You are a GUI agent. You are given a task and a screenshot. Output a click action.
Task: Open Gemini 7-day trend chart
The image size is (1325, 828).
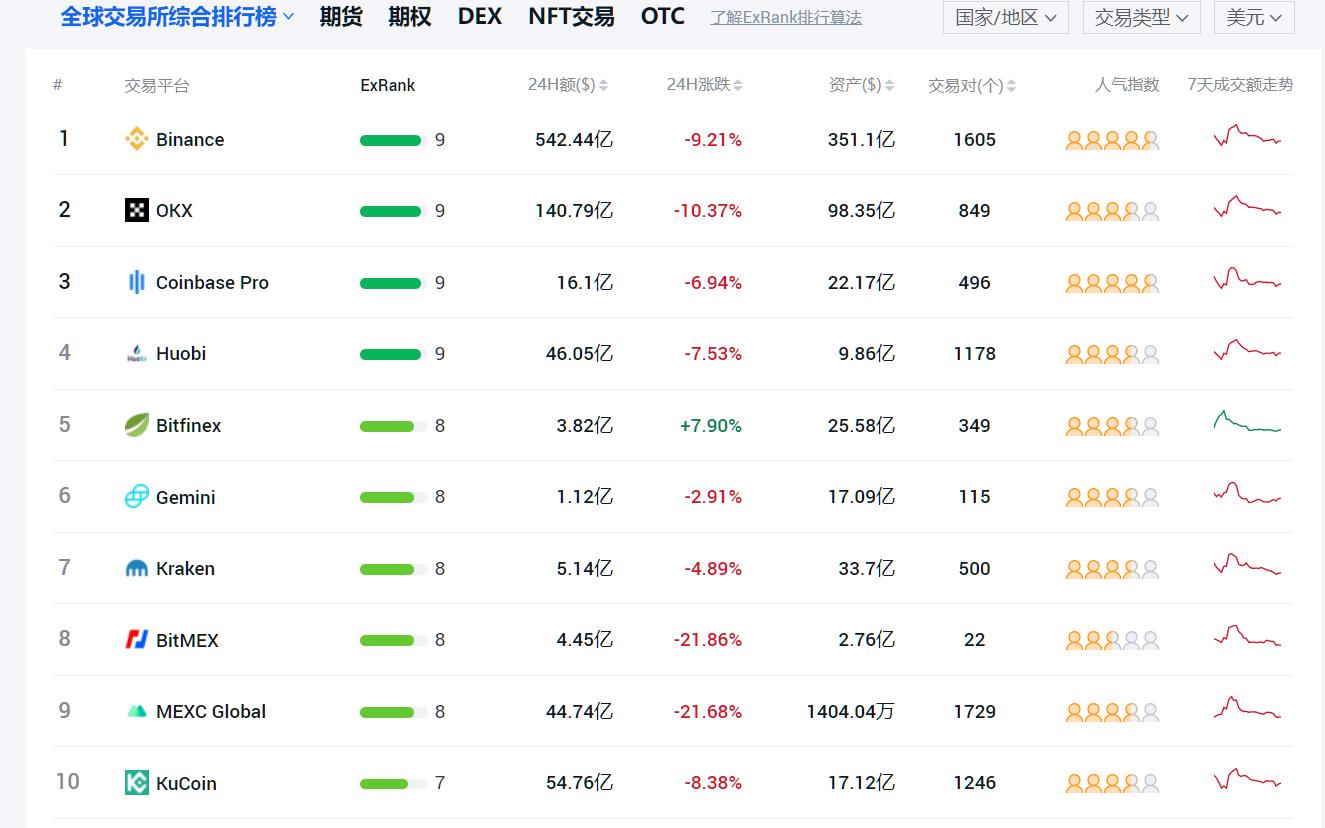pyautogui.click(x=1247, y=492)
